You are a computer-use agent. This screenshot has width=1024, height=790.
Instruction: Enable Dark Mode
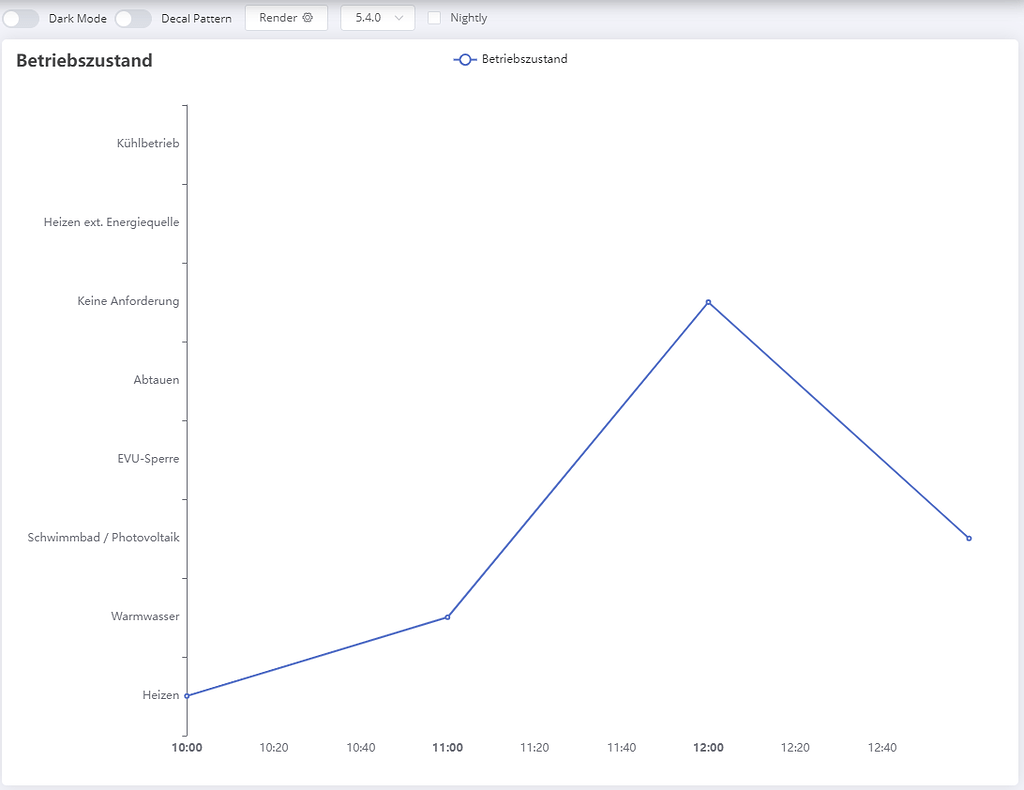[x=21, y=18]
